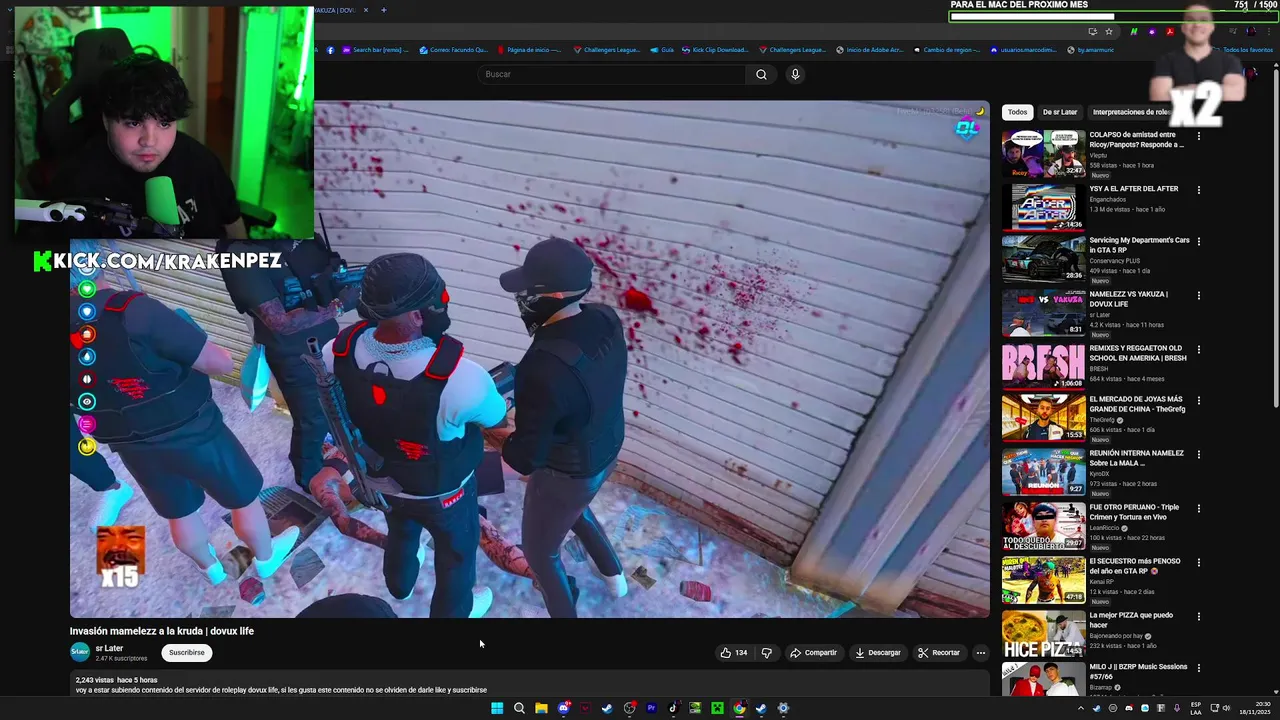Open options for Servicing My Department's Cars
This screenshot has height=720, width=1280.
click(x=1199, y=242)
